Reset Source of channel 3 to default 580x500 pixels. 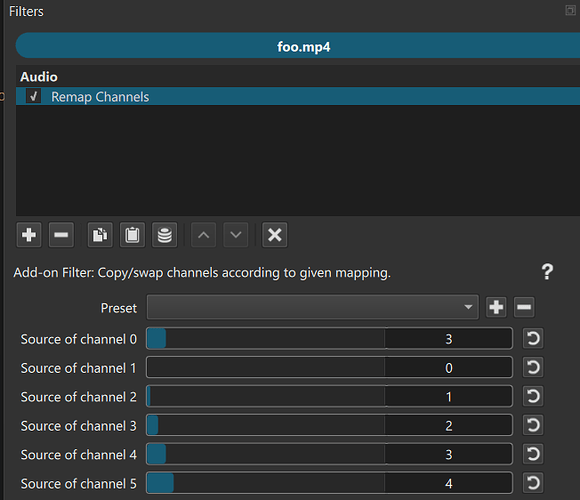click(533, 425)
